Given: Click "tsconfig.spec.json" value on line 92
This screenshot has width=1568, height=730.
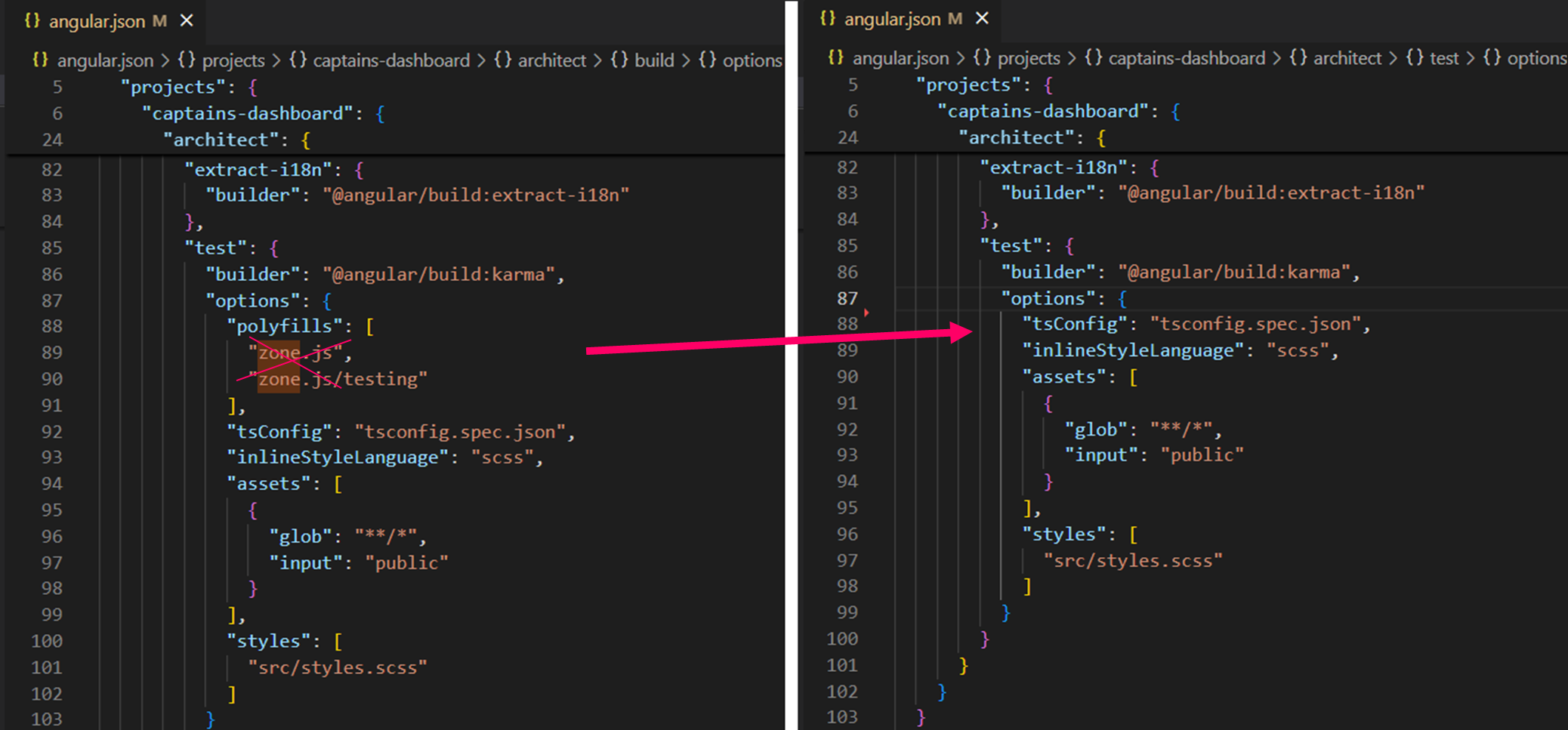Looking at the screenshot, I should pos(460,432).
